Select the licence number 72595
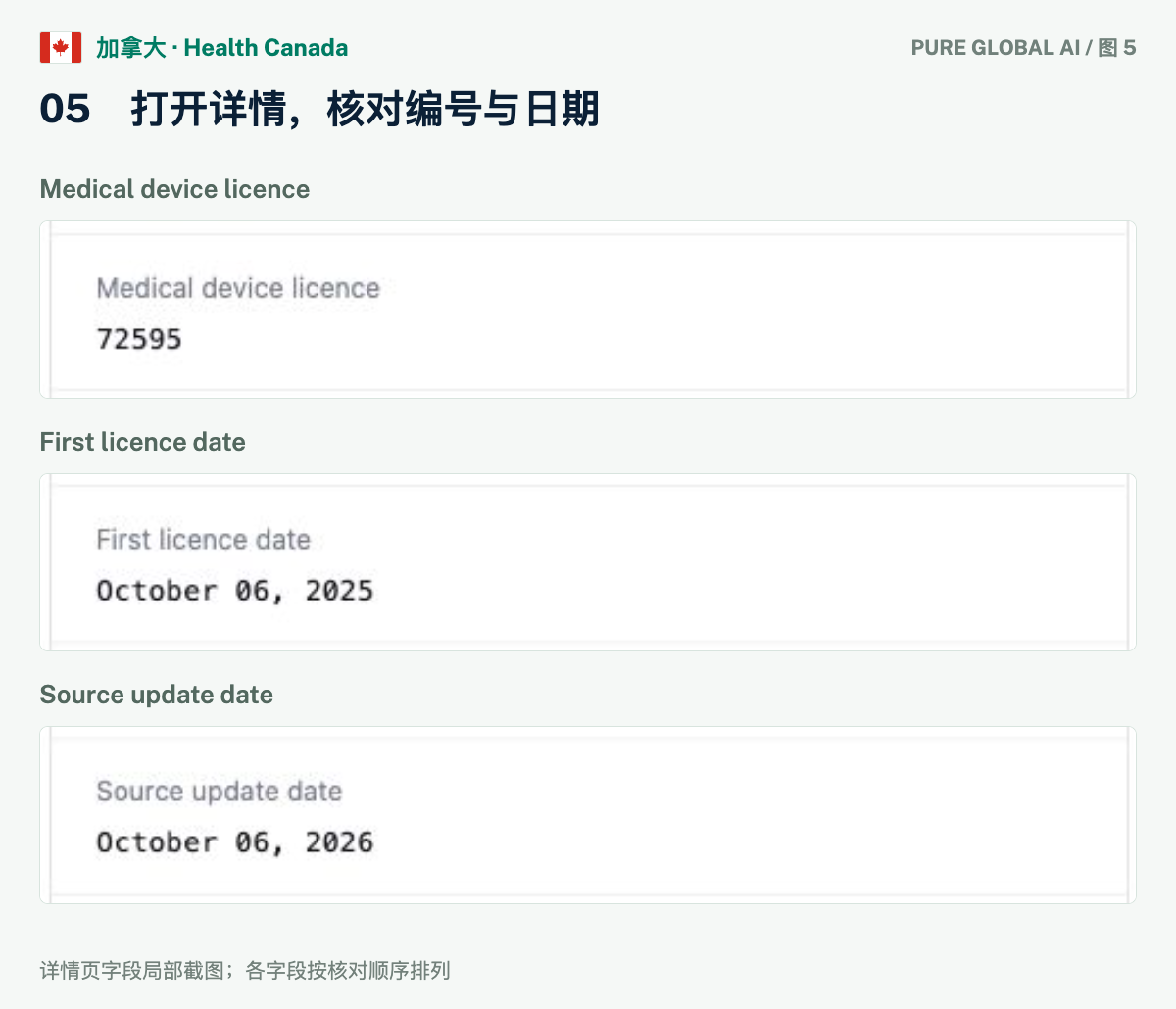1176x1009 pixels. (x=139, y=339)
